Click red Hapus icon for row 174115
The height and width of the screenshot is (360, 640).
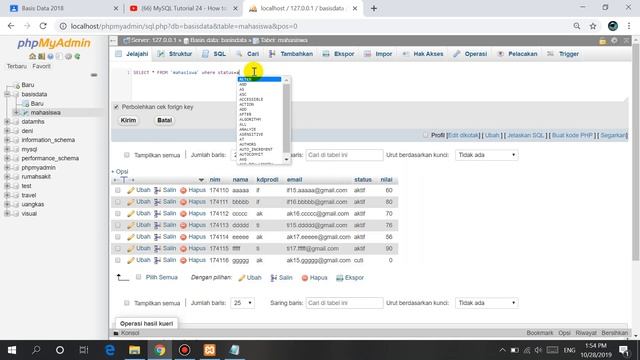coord(183,249)
